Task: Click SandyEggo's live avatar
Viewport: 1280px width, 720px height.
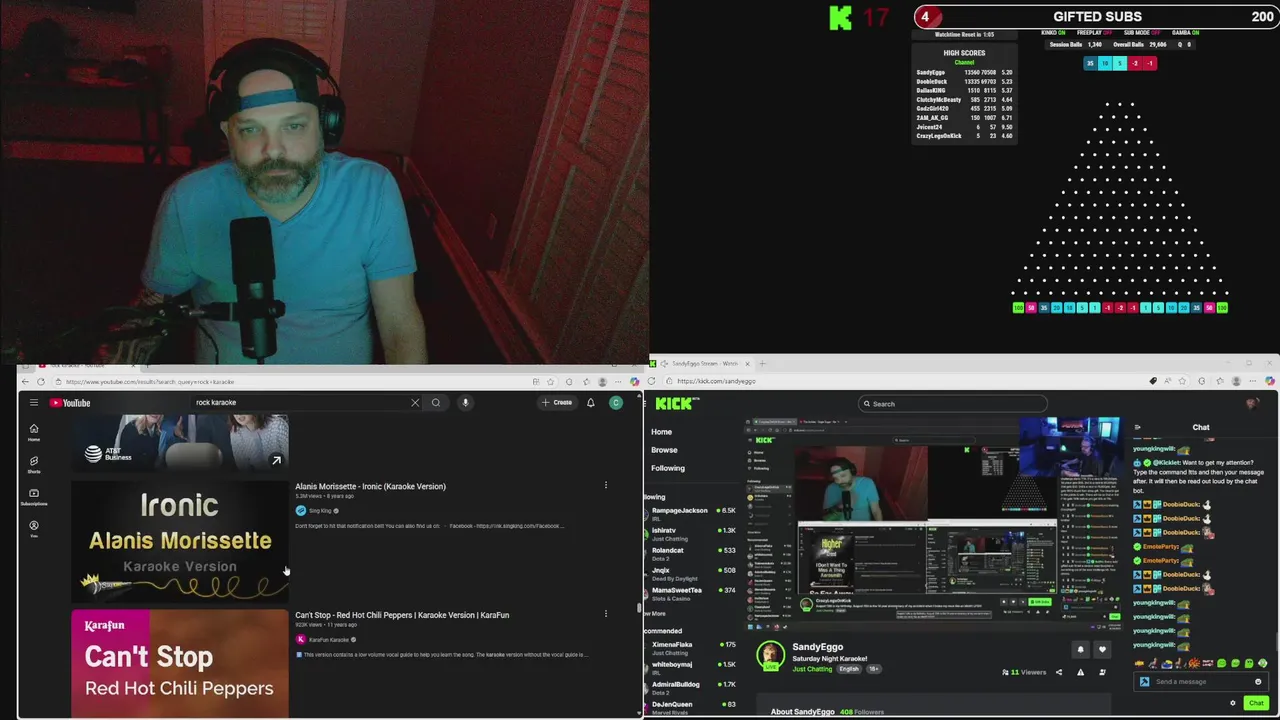Action: click(x=770, y=656)
